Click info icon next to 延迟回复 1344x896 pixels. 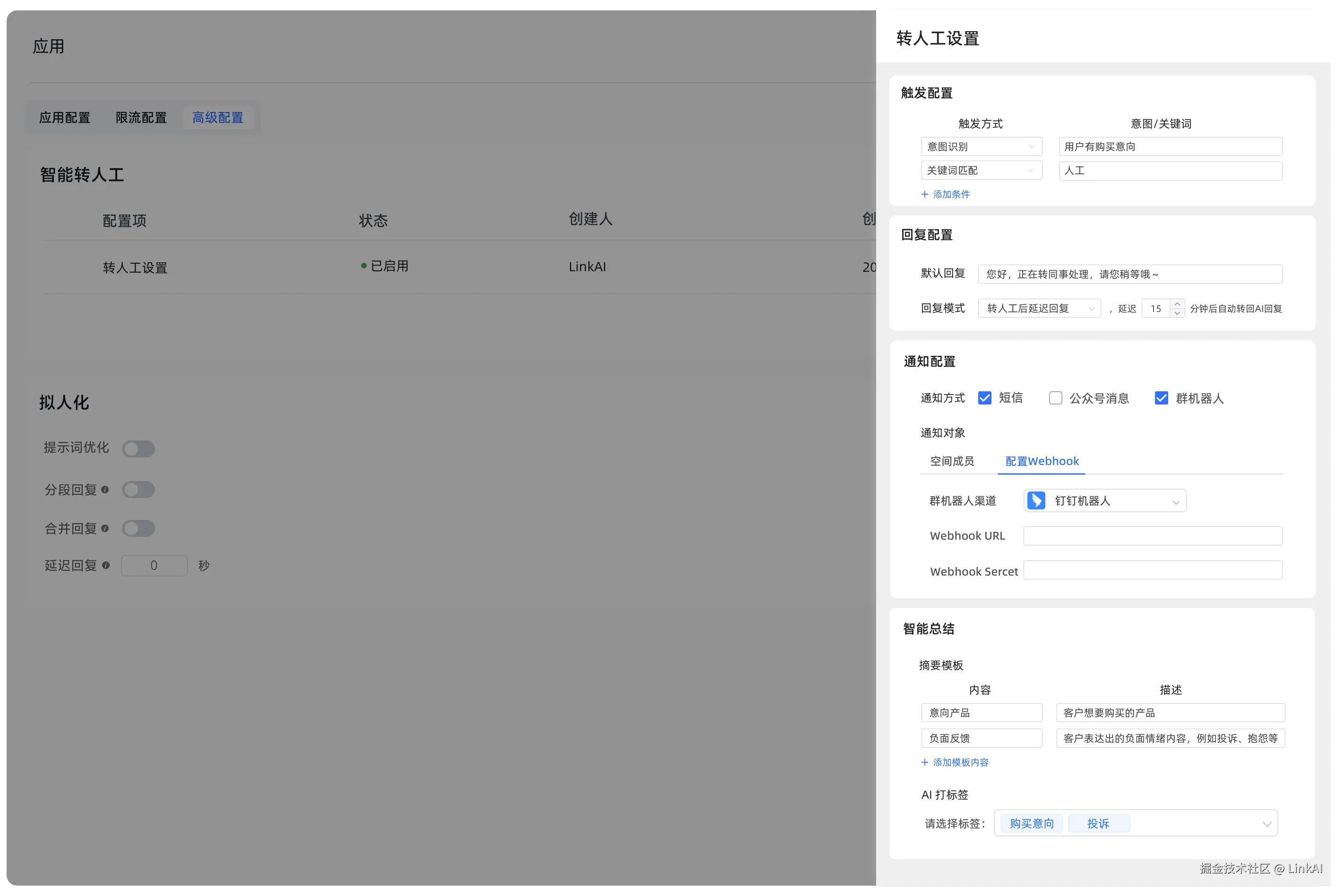coord(106,565)
